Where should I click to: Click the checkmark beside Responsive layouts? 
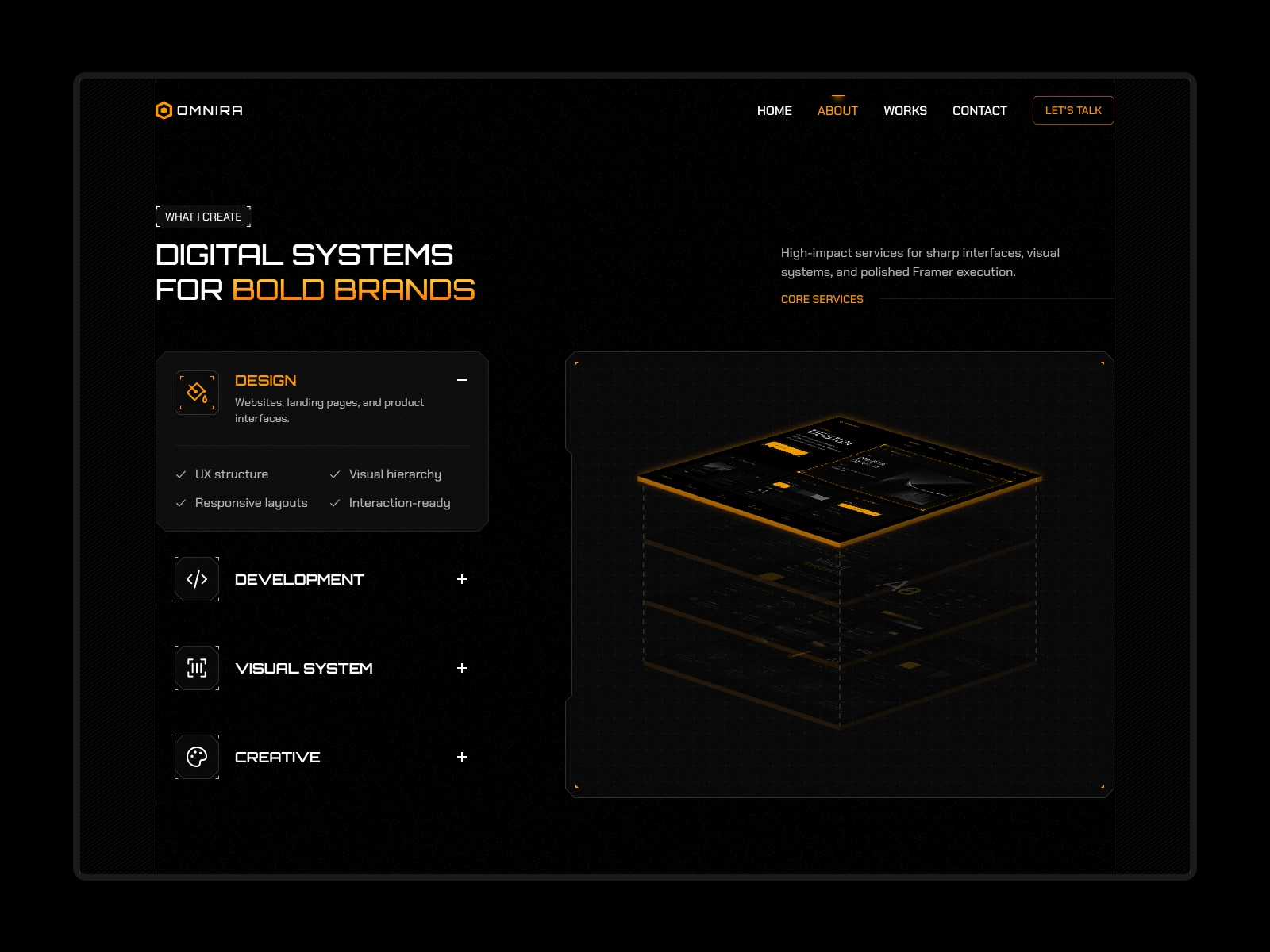click(181, 503)
